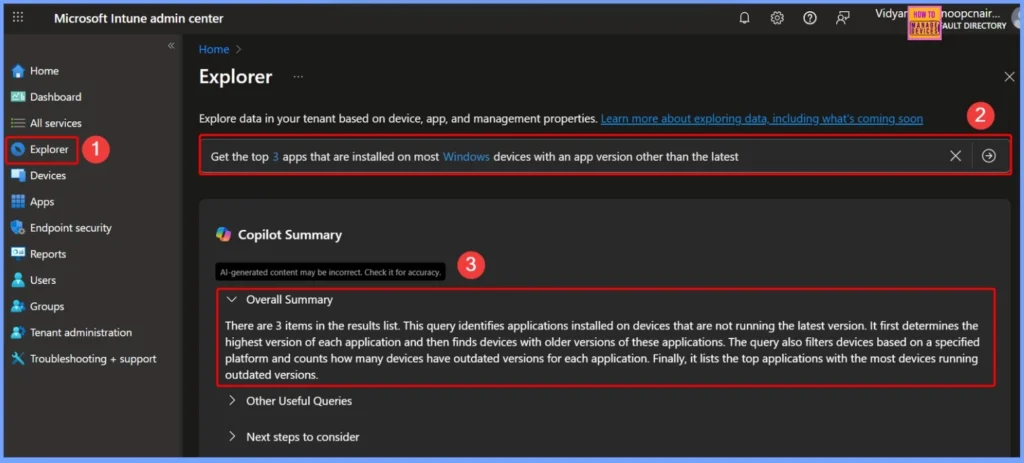Click the Groups people icon
The width and height of the screenshot is (1024, 463).
coord(18,306)
